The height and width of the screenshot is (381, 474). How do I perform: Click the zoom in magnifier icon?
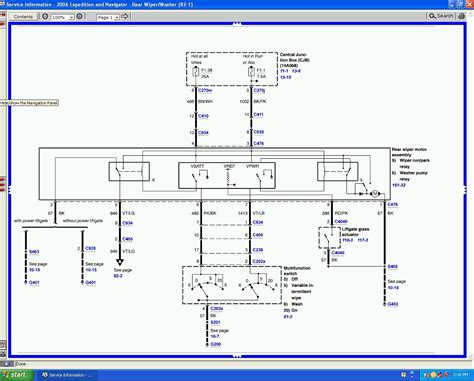[x=79, y=16]
